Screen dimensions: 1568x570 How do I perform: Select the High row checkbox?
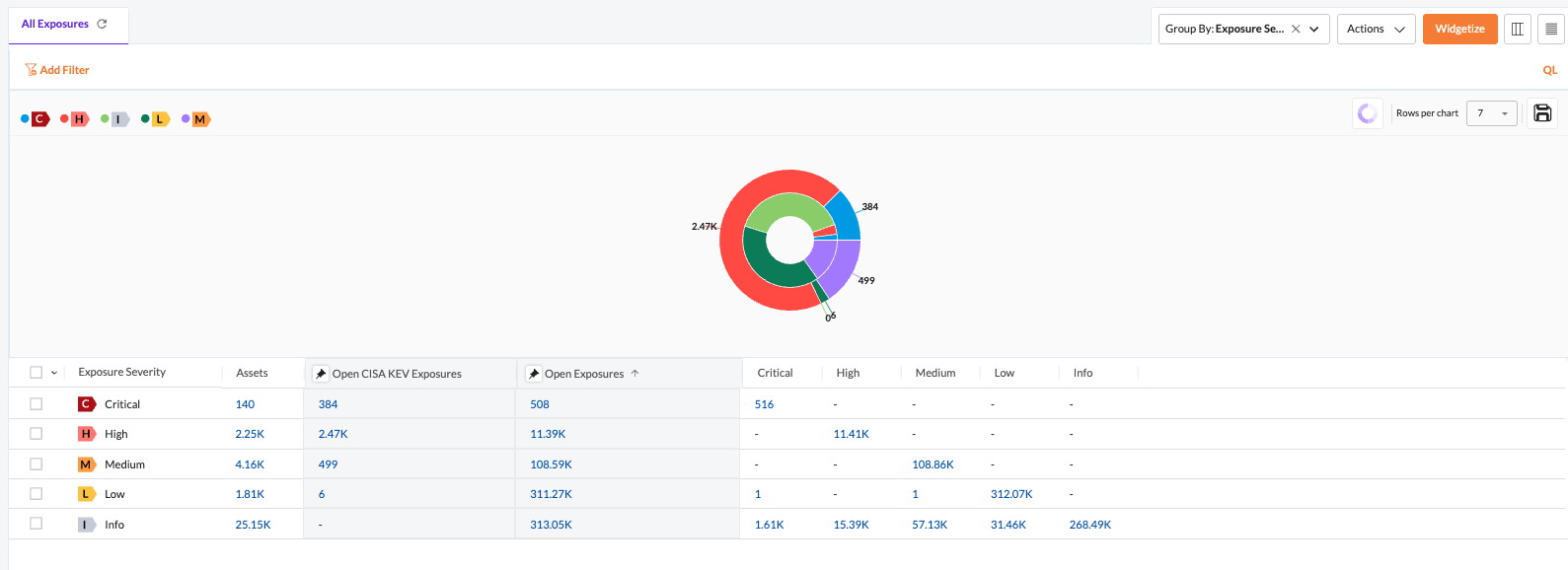click(x=37, y=434)
